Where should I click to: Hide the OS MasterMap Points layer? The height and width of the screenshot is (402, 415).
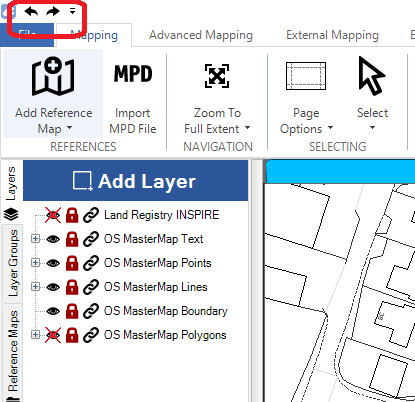coord(53,263)
